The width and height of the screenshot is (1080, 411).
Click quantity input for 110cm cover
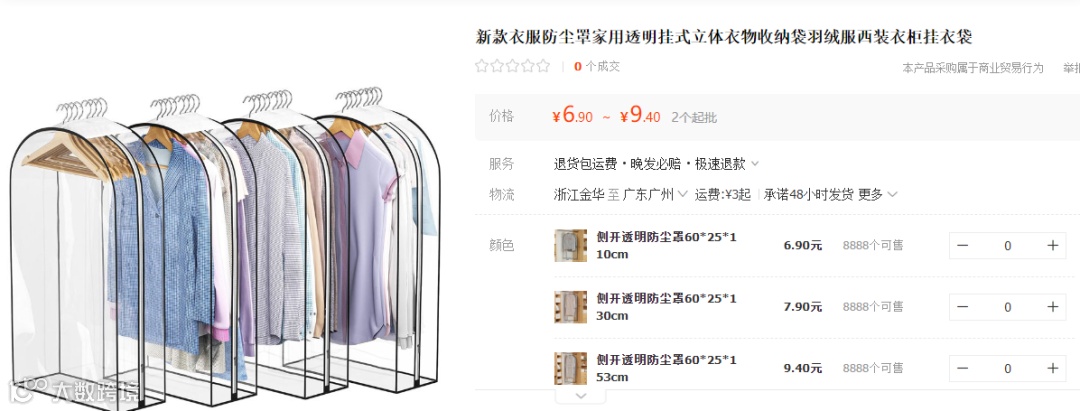pos(1008,246)
